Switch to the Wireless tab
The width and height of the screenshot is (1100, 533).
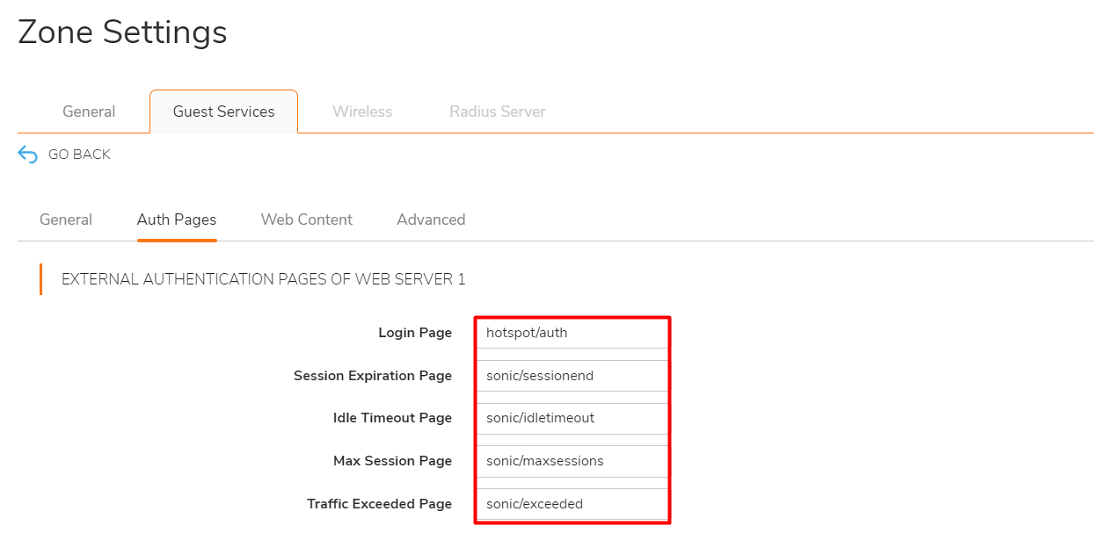coord(362,112)
